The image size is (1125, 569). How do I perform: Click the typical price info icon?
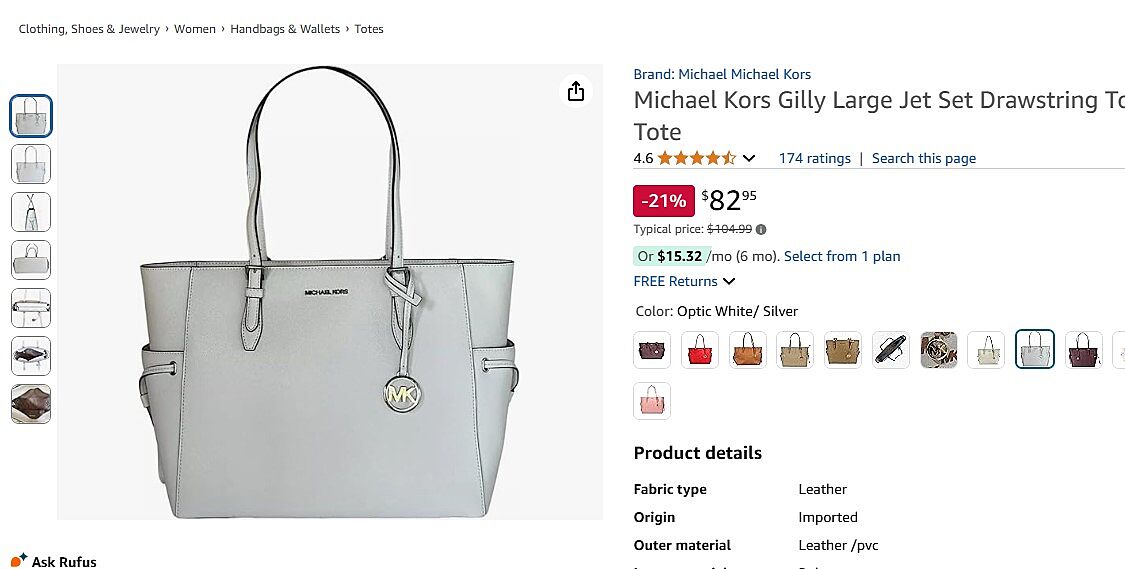pyautogui.click(x=761, y=229)
